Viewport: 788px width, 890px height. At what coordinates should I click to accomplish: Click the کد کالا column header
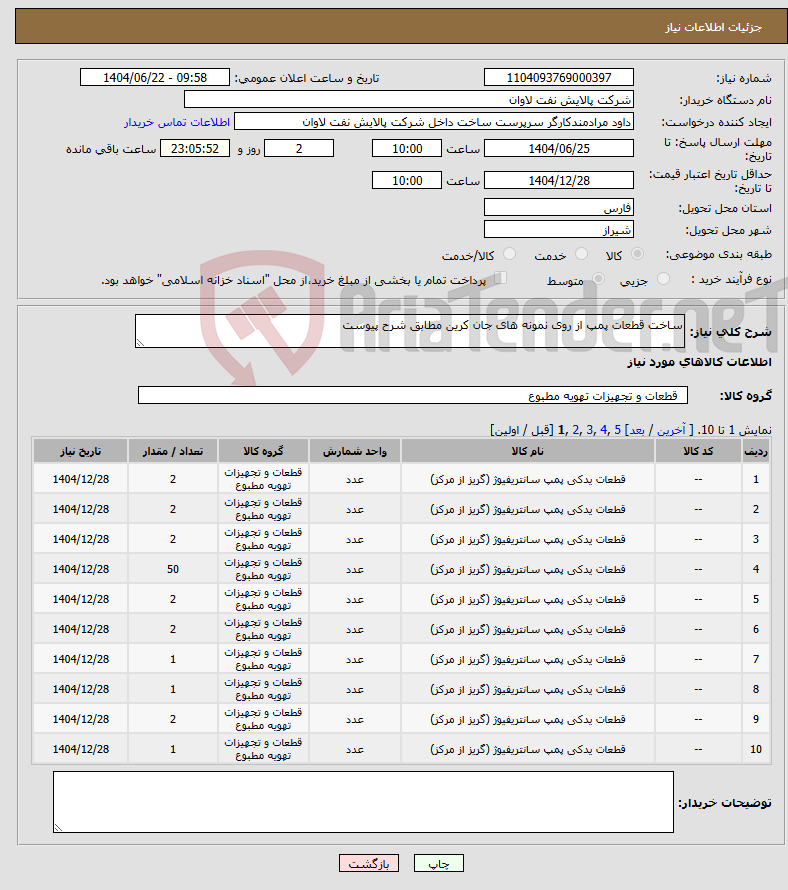[698, 451]
